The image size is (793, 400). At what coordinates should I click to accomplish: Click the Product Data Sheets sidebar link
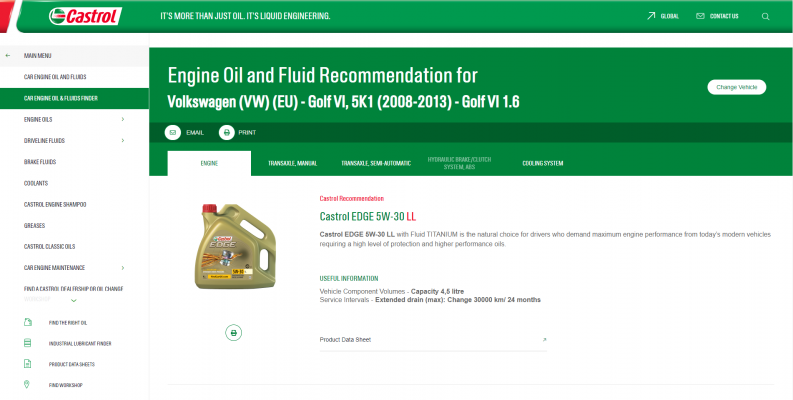pyautogui.click(x=71, y=364)
